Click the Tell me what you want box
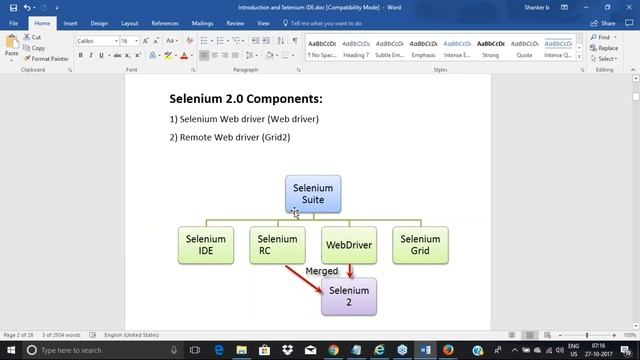Viewport: 640px width, 360px height. (x=322, y=23)
